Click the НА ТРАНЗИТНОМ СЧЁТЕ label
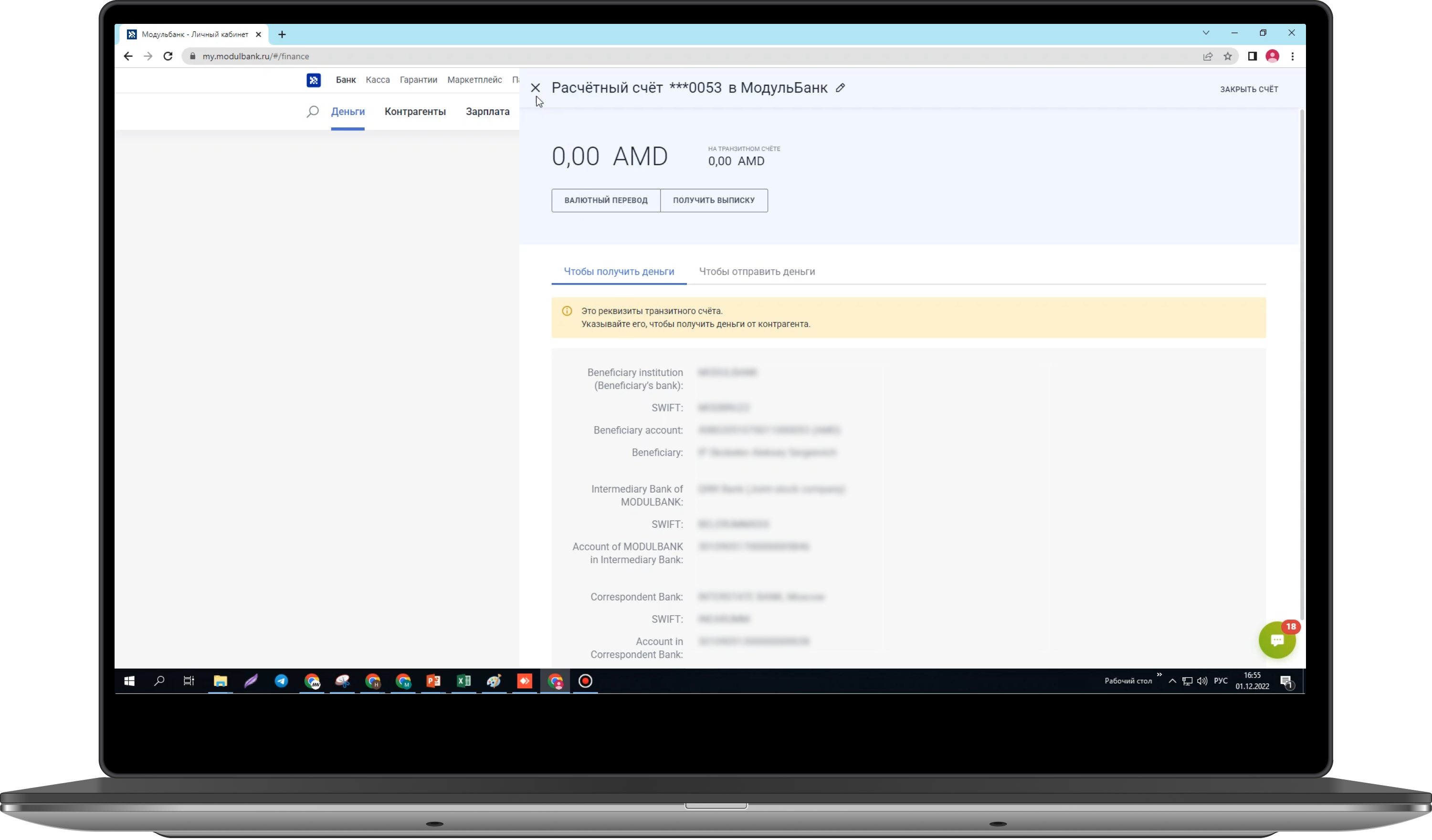1432x840 pixels. pos(744,149)
